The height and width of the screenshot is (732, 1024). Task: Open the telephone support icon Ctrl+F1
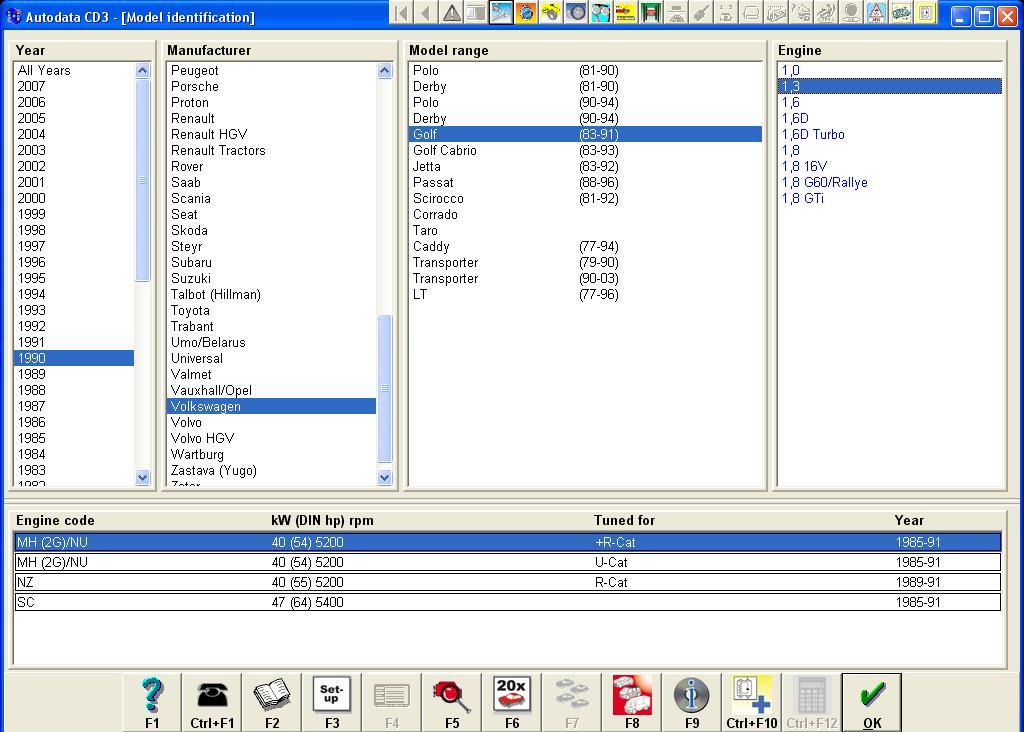tap(212, 701)
